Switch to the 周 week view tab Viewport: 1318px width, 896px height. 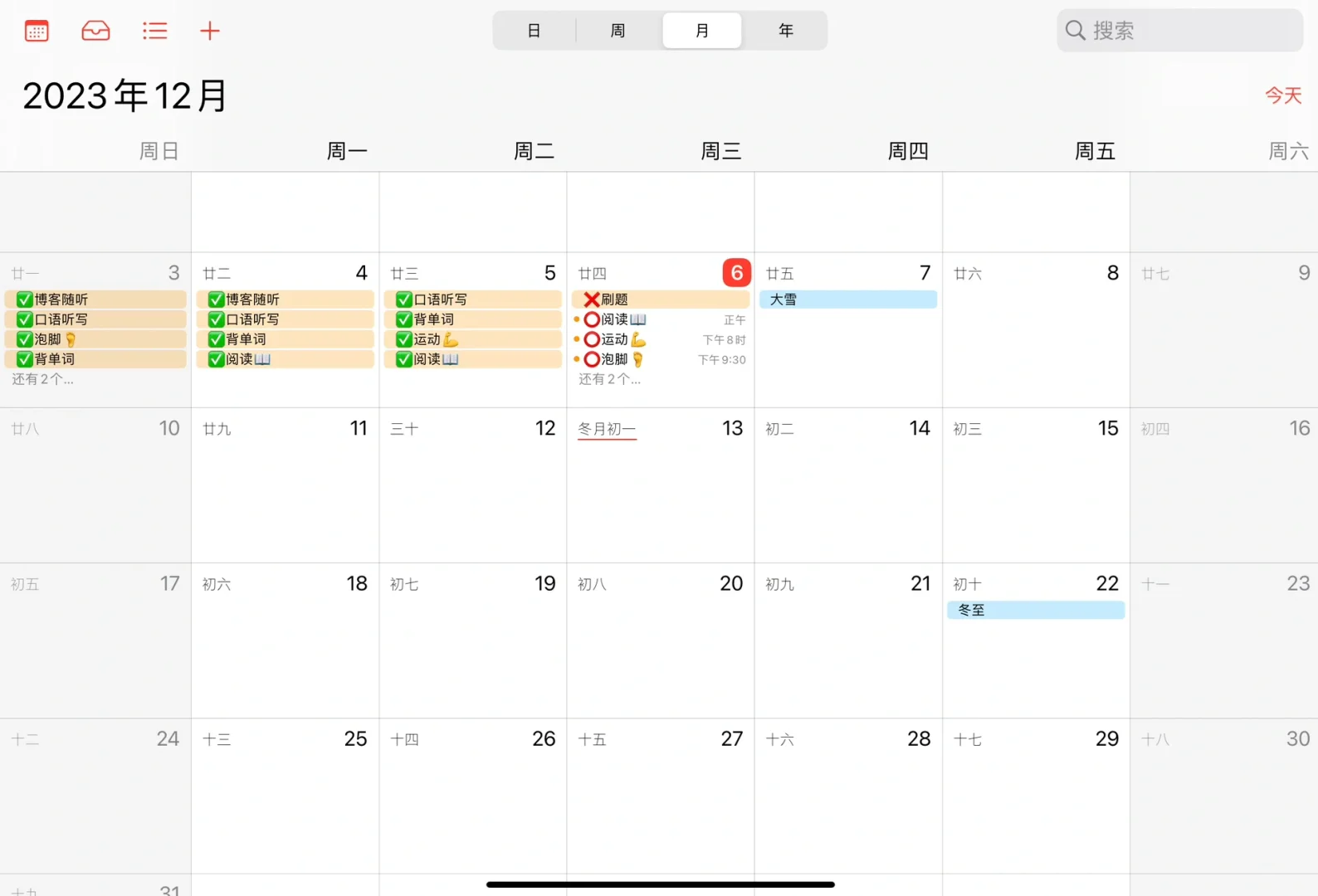(x=618, y=31)
